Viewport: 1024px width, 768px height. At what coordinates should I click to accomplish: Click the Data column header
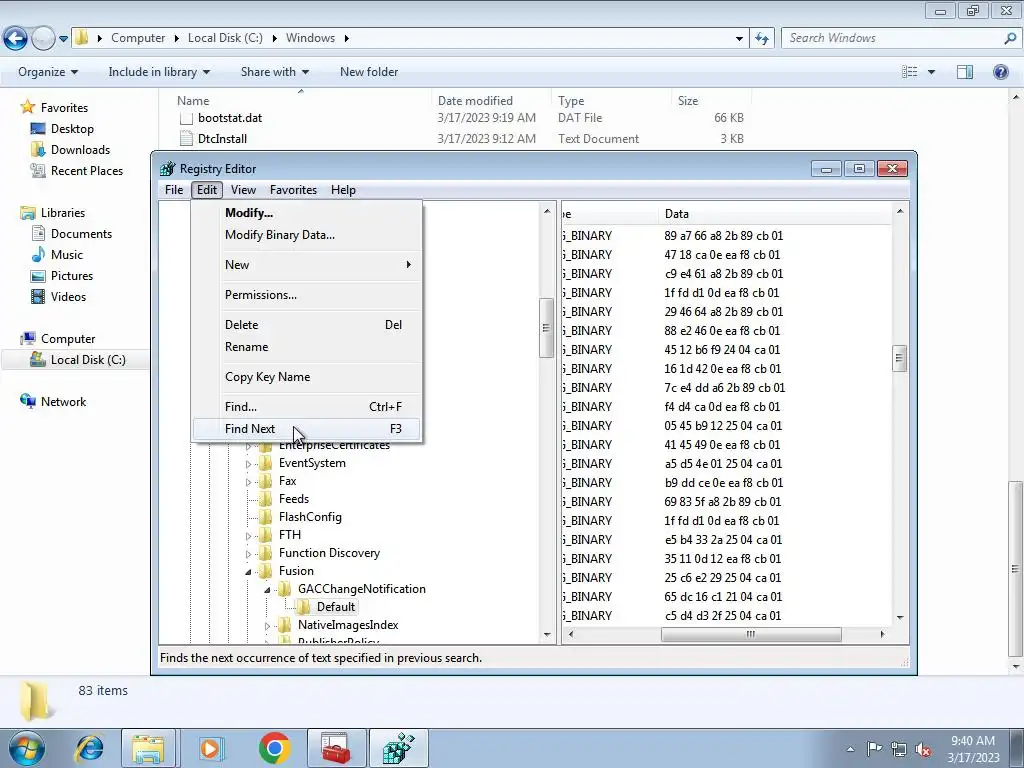(x=775, y=214)
